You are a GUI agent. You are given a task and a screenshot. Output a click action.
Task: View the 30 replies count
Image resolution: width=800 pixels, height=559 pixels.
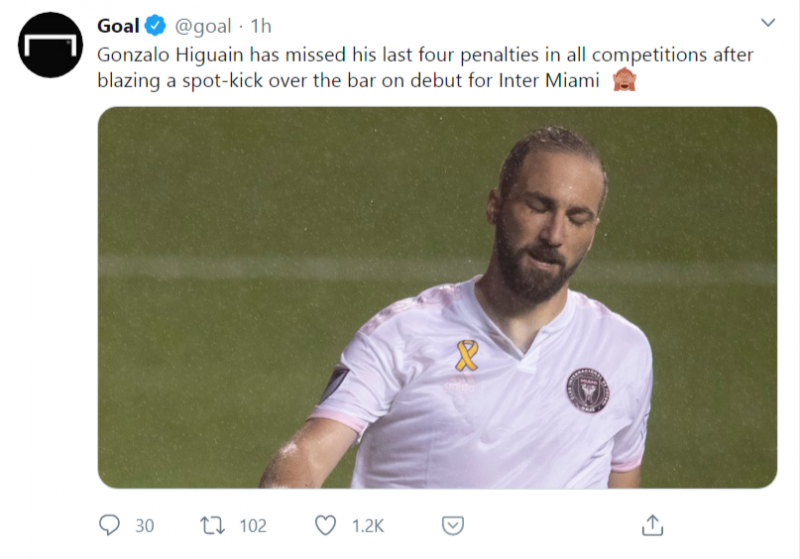tap(144, 525)
